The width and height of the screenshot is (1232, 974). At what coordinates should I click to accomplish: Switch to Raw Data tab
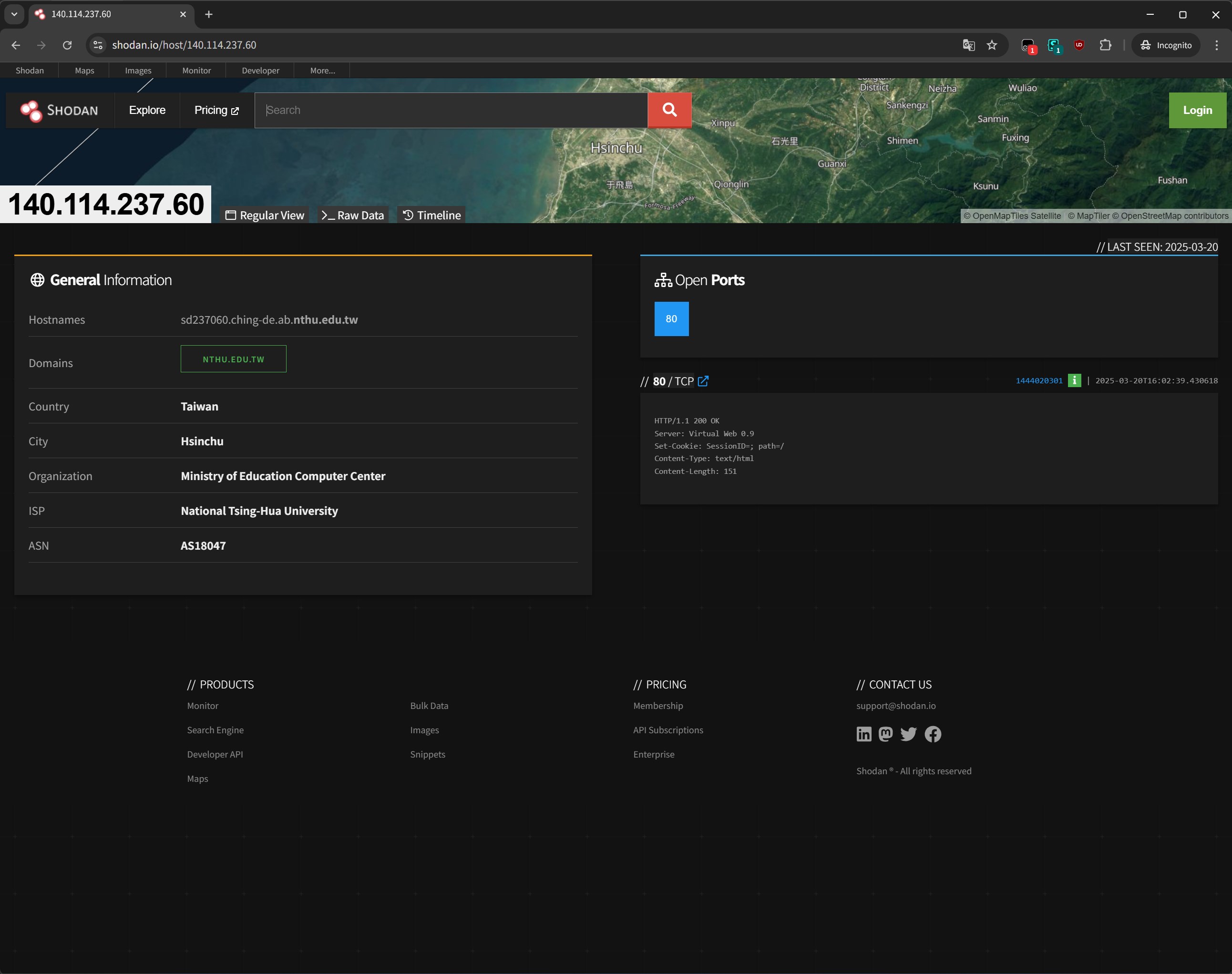353,215
